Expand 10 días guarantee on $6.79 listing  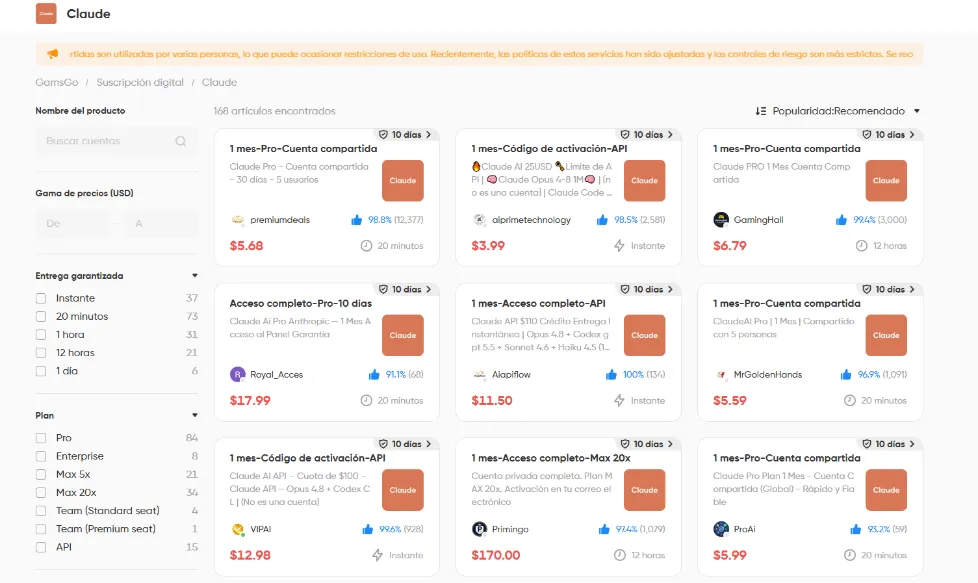click(x=888, y=135)
